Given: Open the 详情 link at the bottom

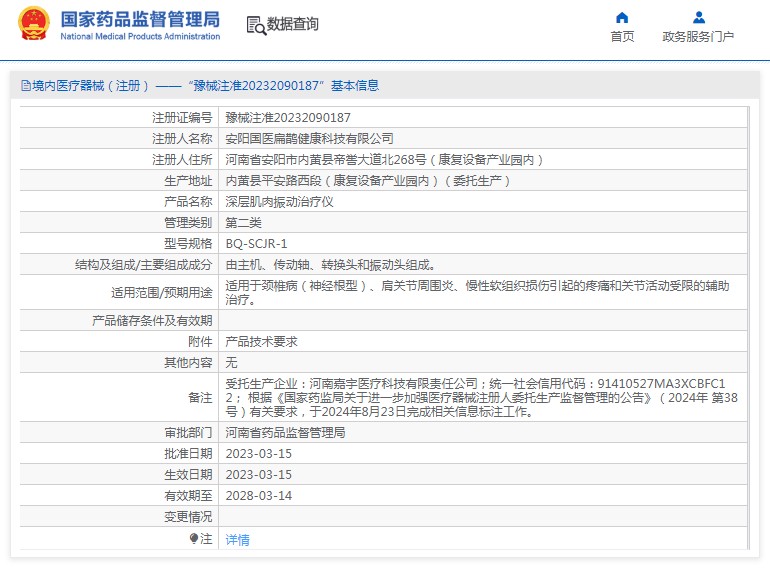Looking at the screenshot, I should point(237,539).
